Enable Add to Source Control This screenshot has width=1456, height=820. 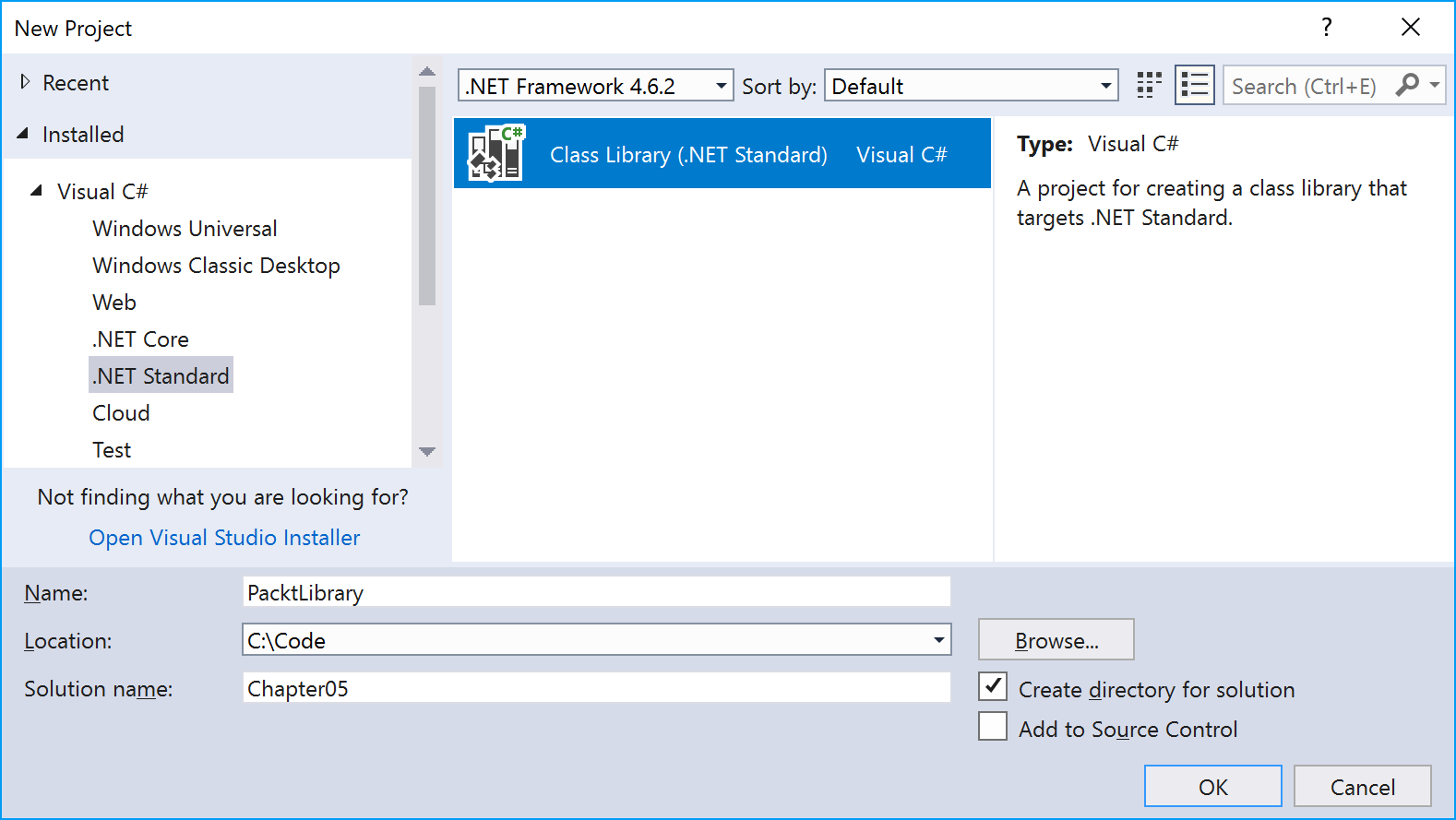[993, 727]
